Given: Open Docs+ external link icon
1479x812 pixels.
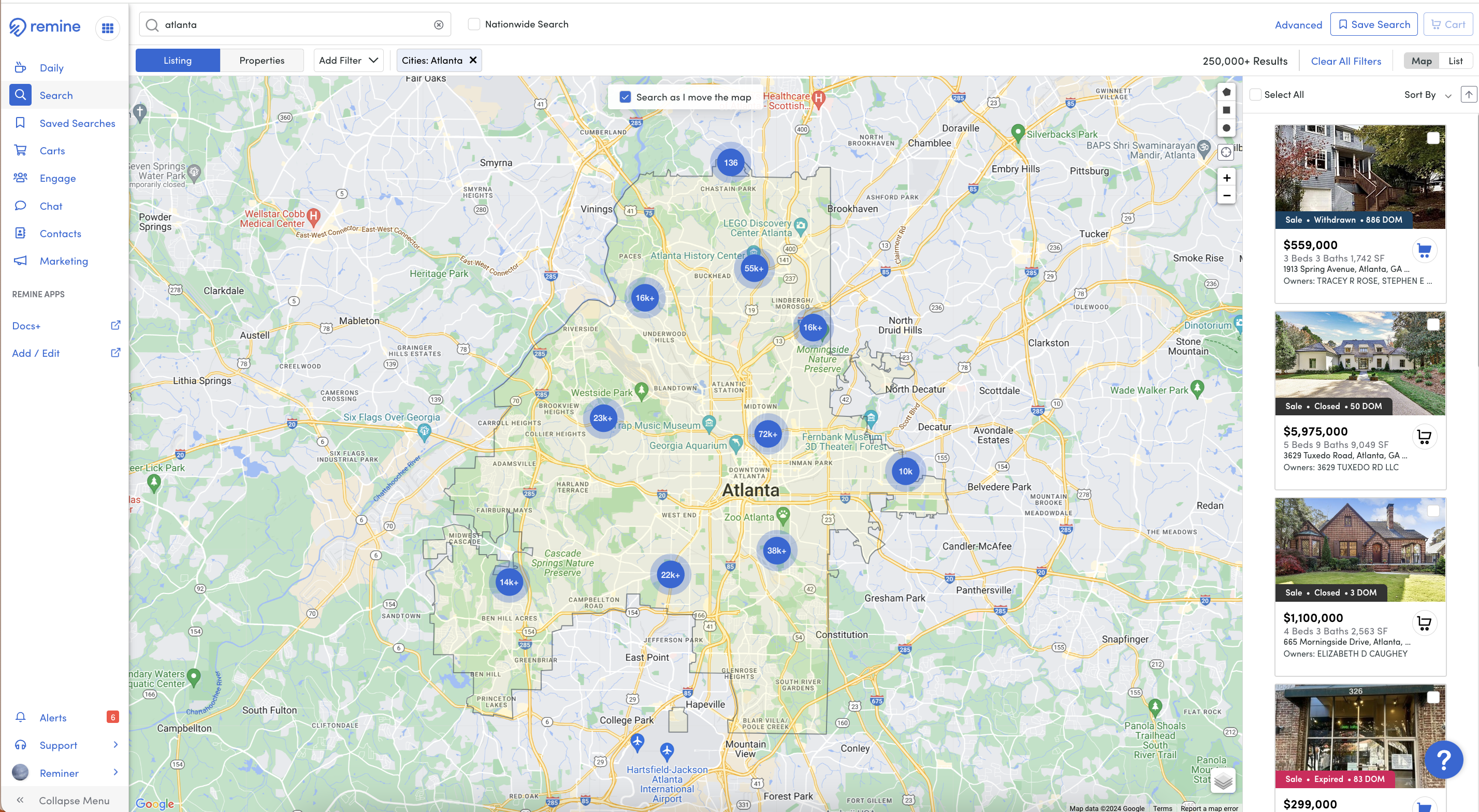Looking at the screenshot, I should 115,326.
